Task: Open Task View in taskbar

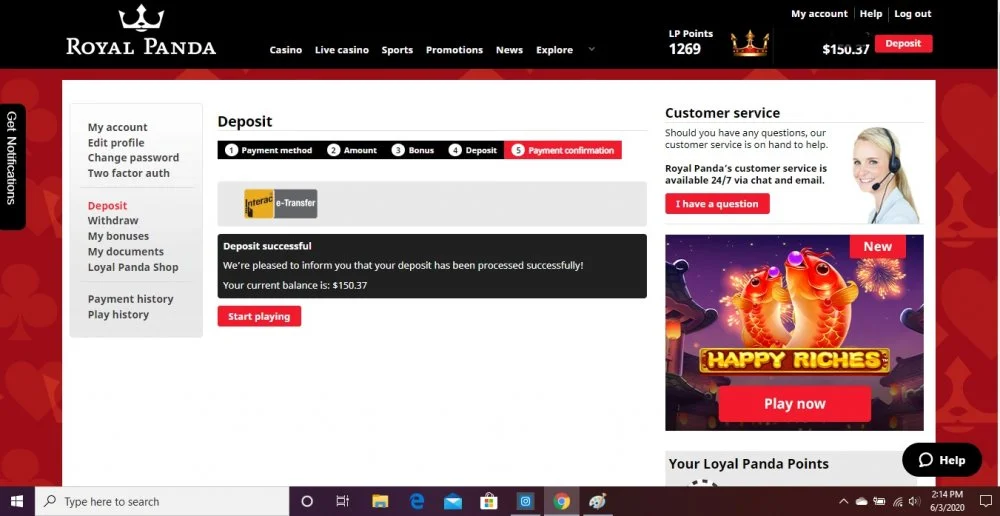Action: 342,501
